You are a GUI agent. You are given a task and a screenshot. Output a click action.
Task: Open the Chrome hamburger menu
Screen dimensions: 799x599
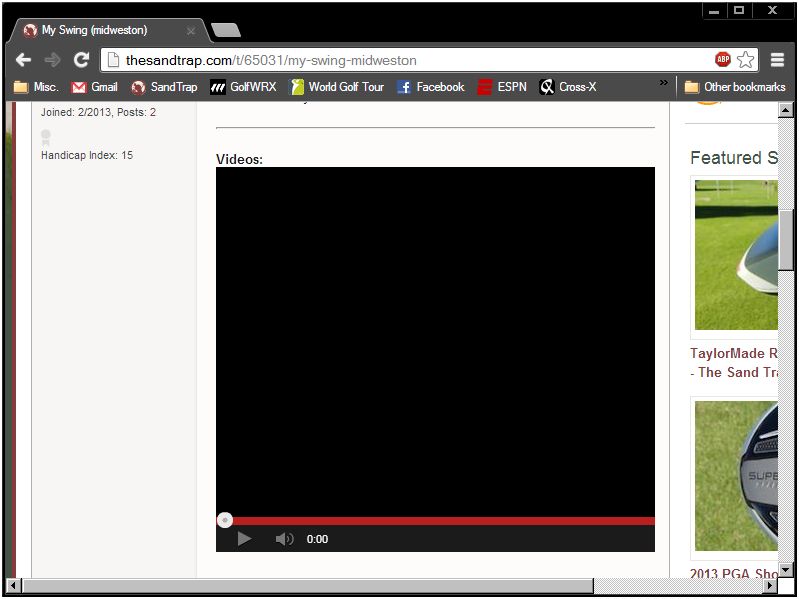777,60
